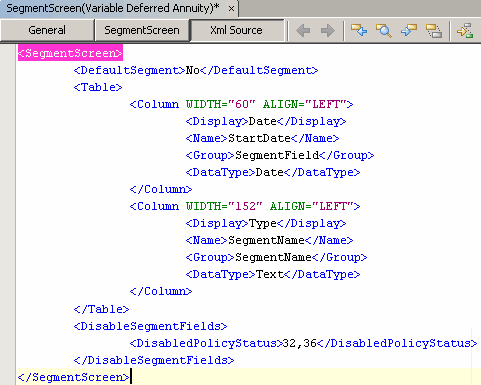This screenshot has height=385, width=481.
Task: Select the Xml Source tab
Action: (x=236, y=30)
